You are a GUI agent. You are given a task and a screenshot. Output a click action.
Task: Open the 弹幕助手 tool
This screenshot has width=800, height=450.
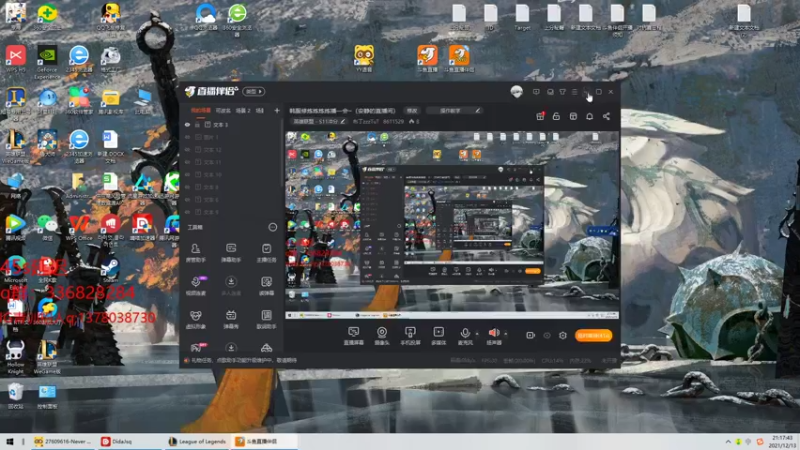pyautogui.click(x=231, y=252)
